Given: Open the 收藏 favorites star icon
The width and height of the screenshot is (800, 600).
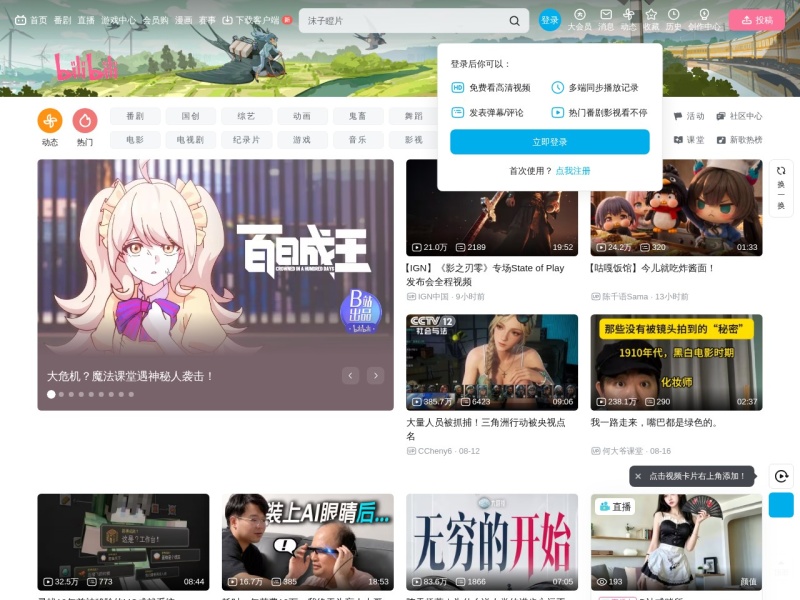Looking at the screenshot, I should (x=651, y=20).
